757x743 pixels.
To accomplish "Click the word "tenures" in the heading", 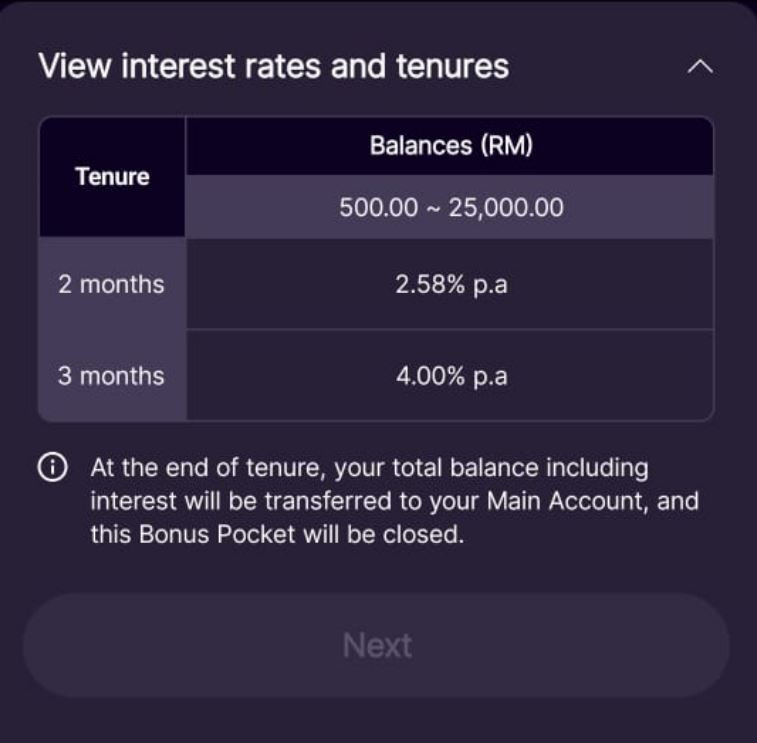I will pos(452,66).
